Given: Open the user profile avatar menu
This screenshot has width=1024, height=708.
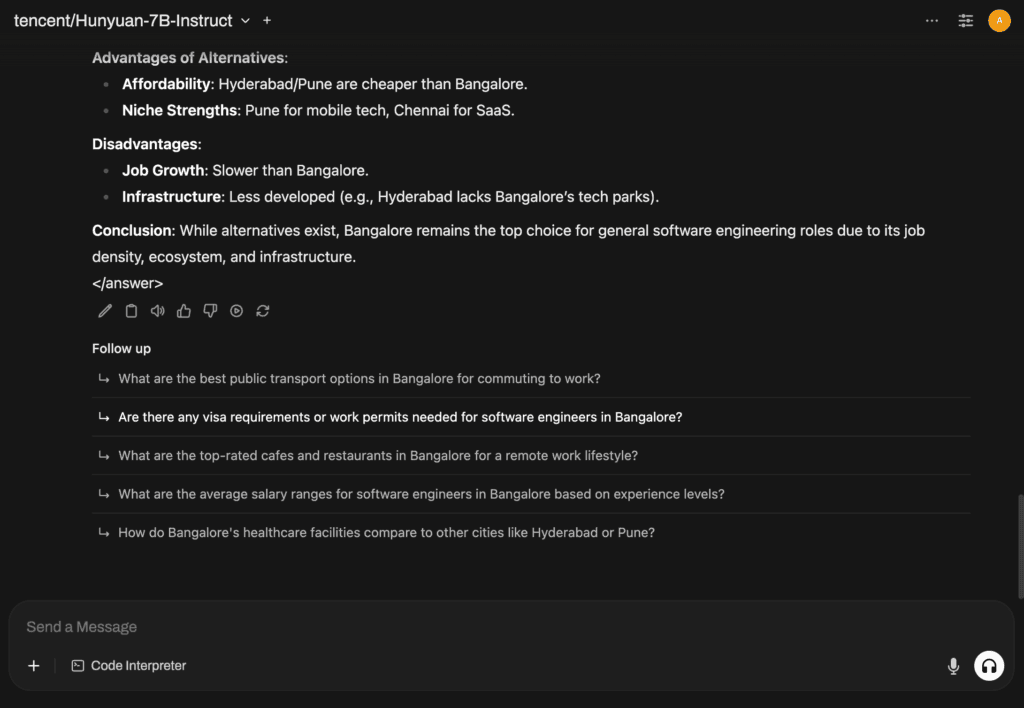Looking at the screenshot, I should click(999, 21).
